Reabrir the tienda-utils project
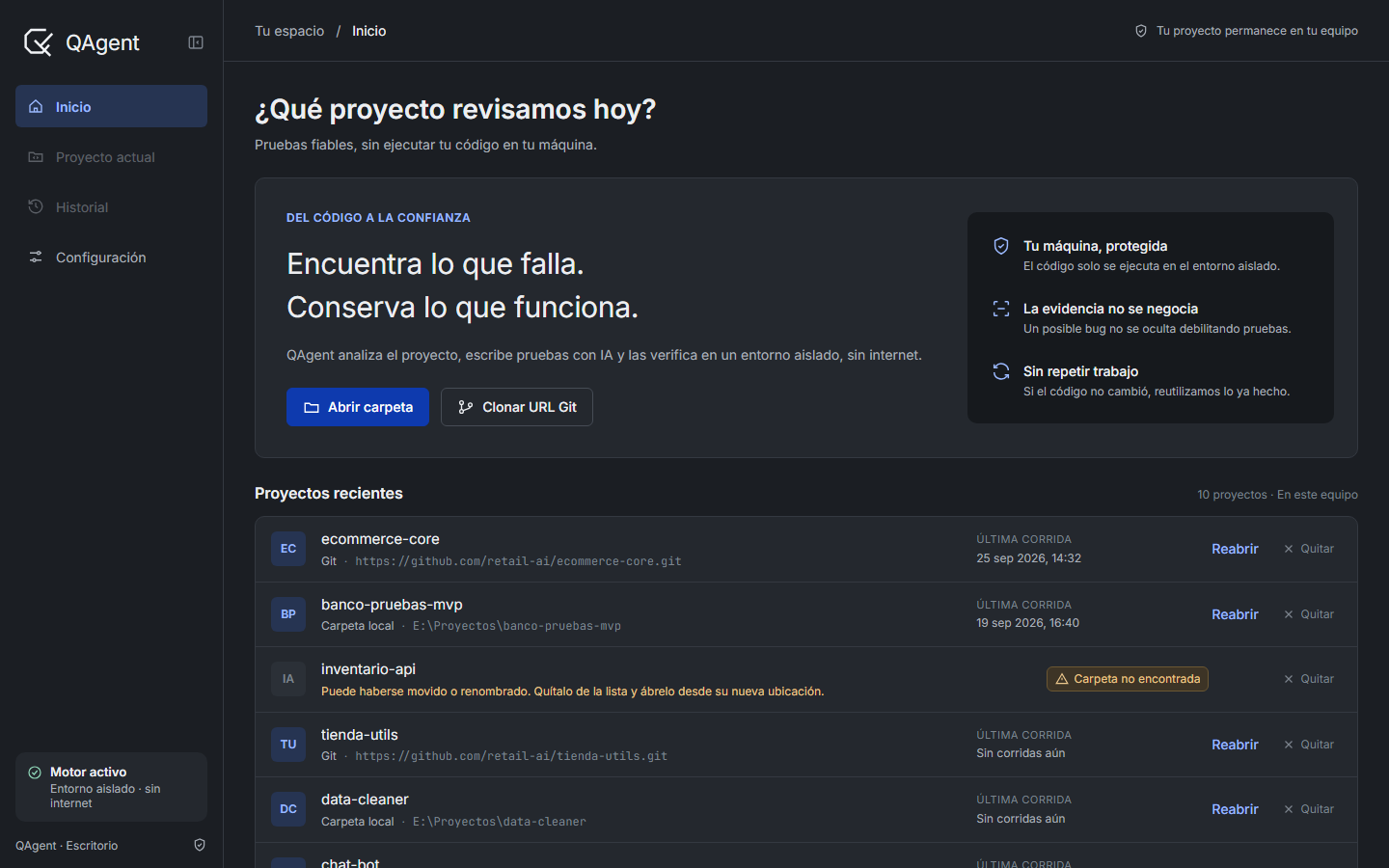The height and width of the screenshot is (868, 1389). pyautogui.click(x=1235, y=745)
